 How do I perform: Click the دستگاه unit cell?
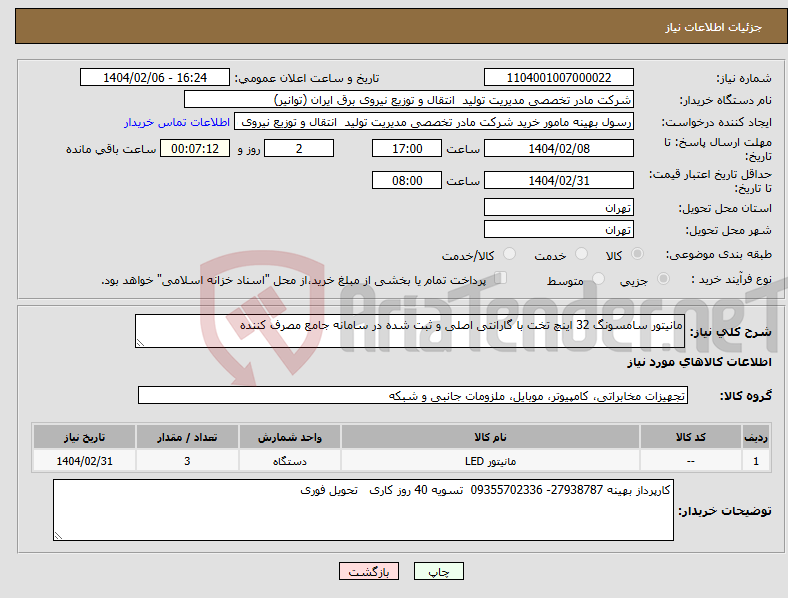pyautogui.click(x=289, y=461)
